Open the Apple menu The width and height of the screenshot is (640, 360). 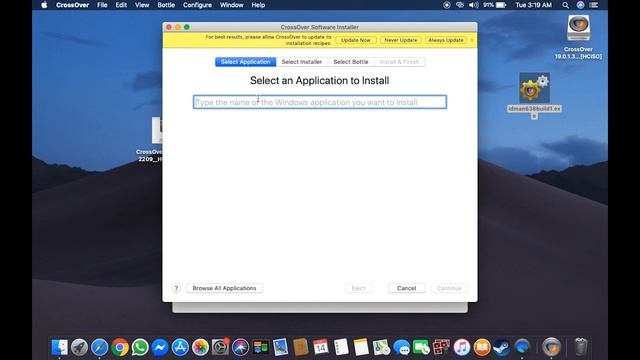click(x=44, y=5)
